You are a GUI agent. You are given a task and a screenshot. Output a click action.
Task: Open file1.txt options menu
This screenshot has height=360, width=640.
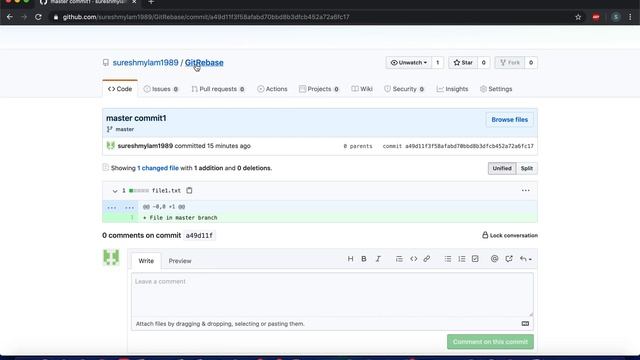525,191
